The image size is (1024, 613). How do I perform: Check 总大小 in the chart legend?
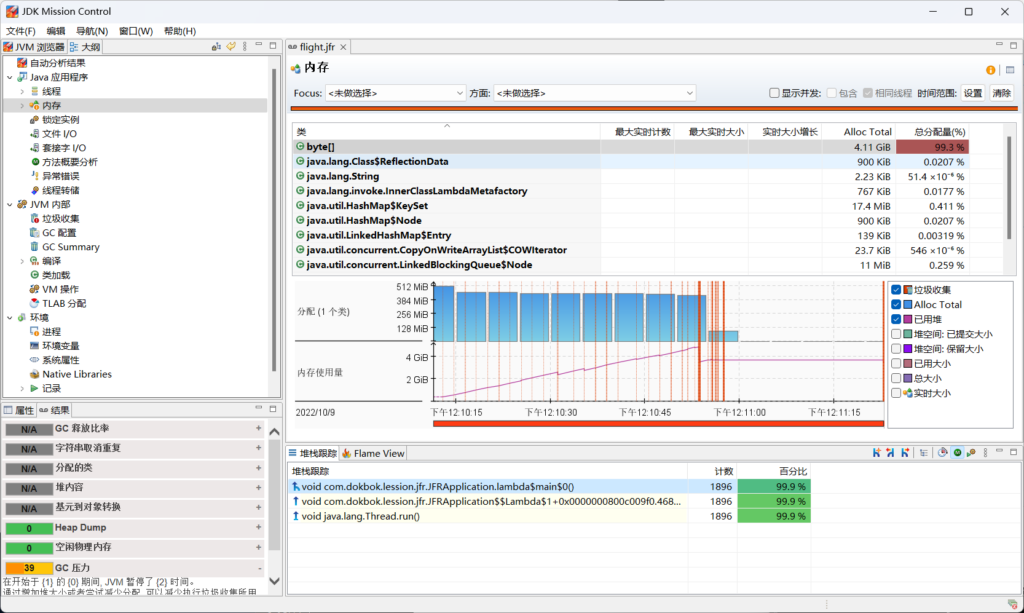tap(896, 378)
